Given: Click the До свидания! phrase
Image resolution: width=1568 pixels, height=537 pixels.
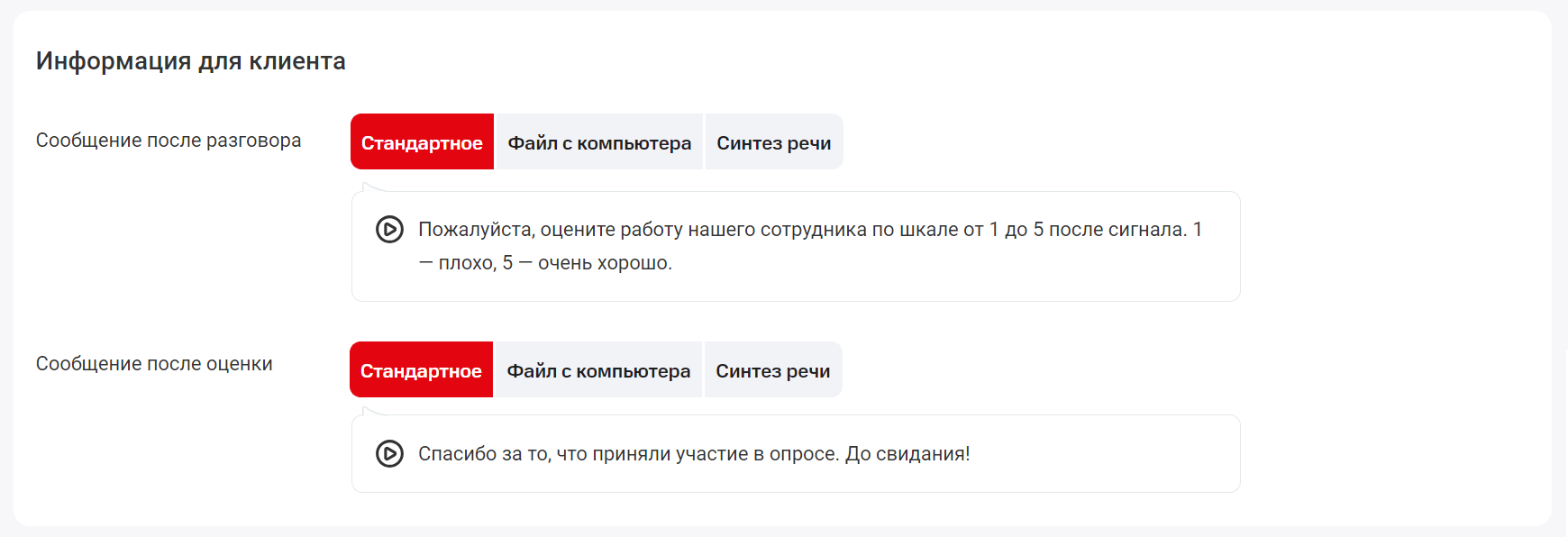Looking at the screenshot, I should [x=907, y=454].
